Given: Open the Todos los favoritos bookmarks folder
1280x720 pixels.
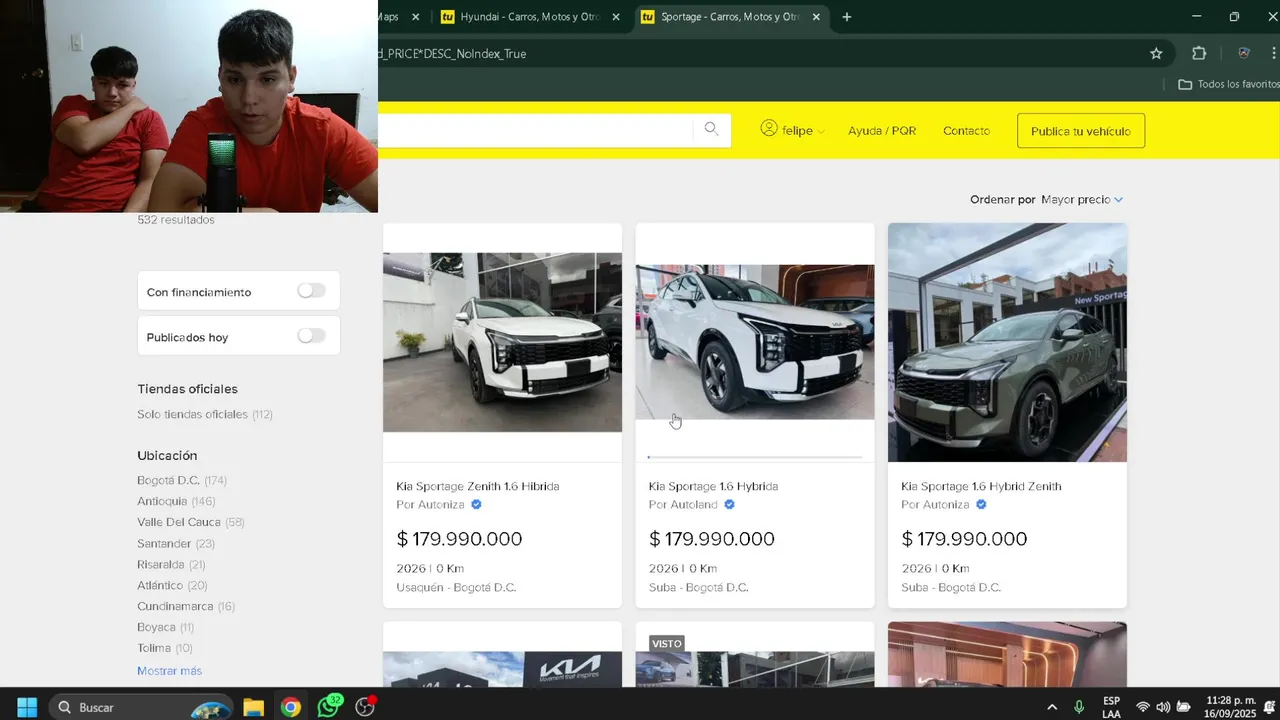Looking at the screenshot, I should point(1228,84).
